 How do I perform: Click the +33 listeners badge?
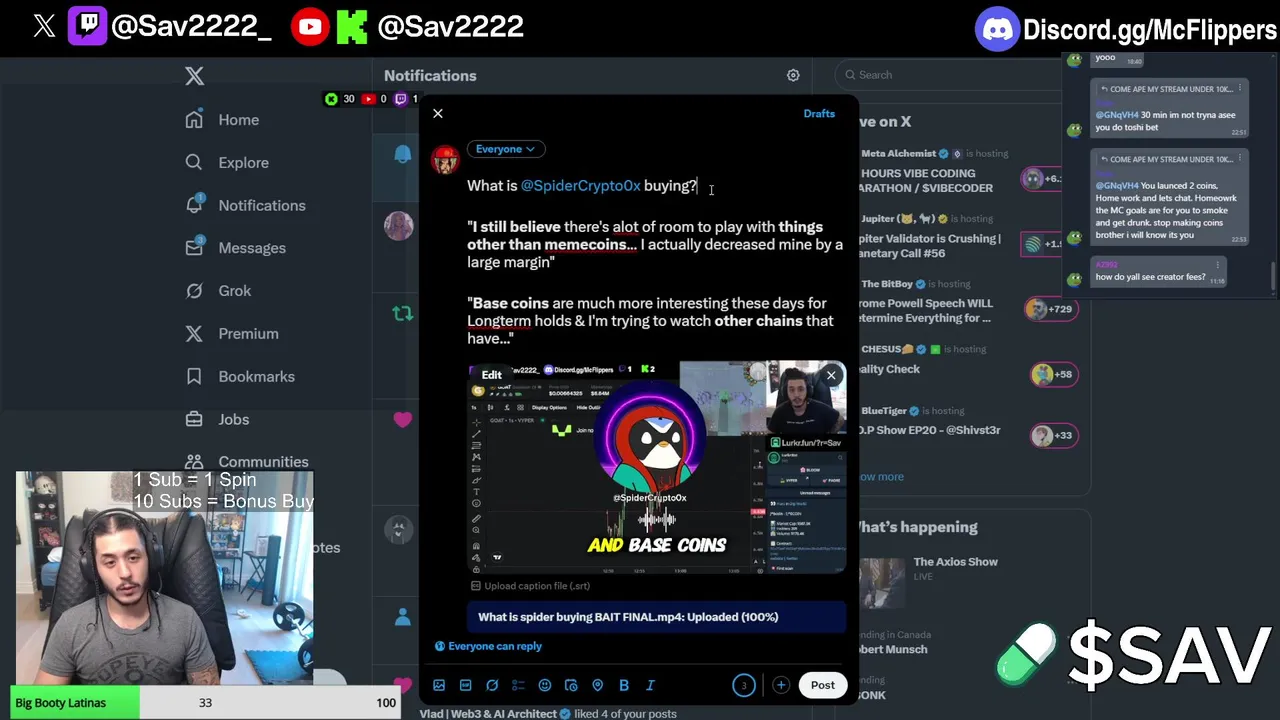point(1052,436)
